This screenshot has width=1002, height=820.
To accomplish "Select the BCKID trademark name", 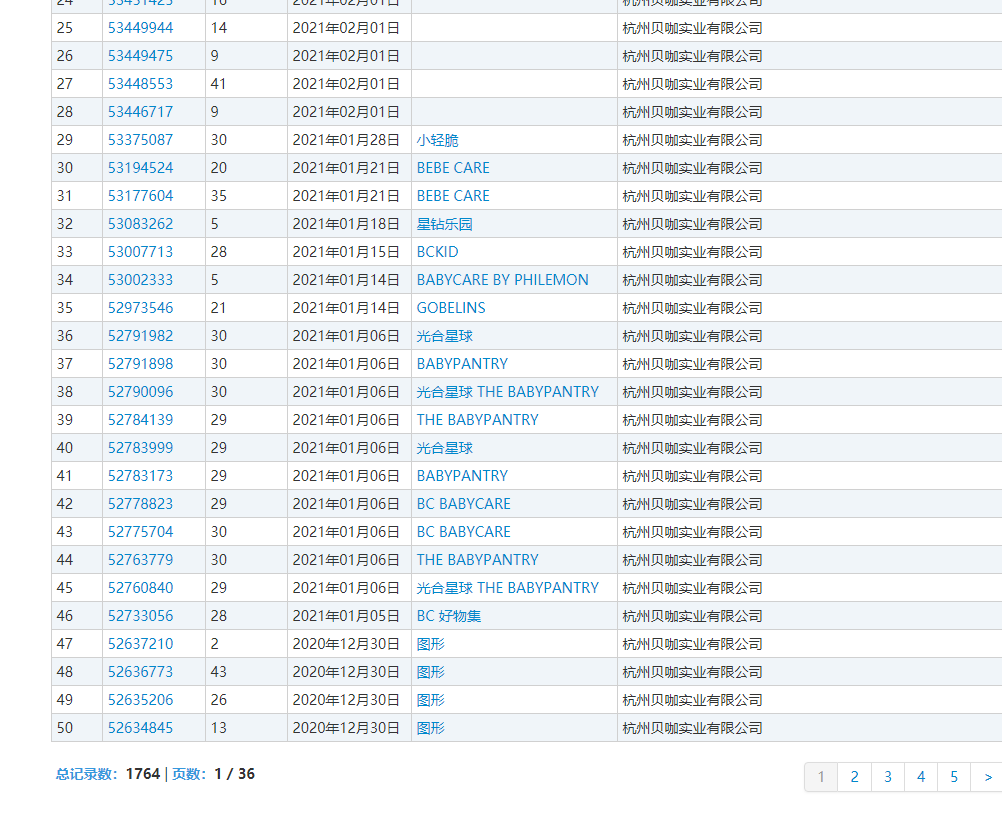I will coord(437,252).
